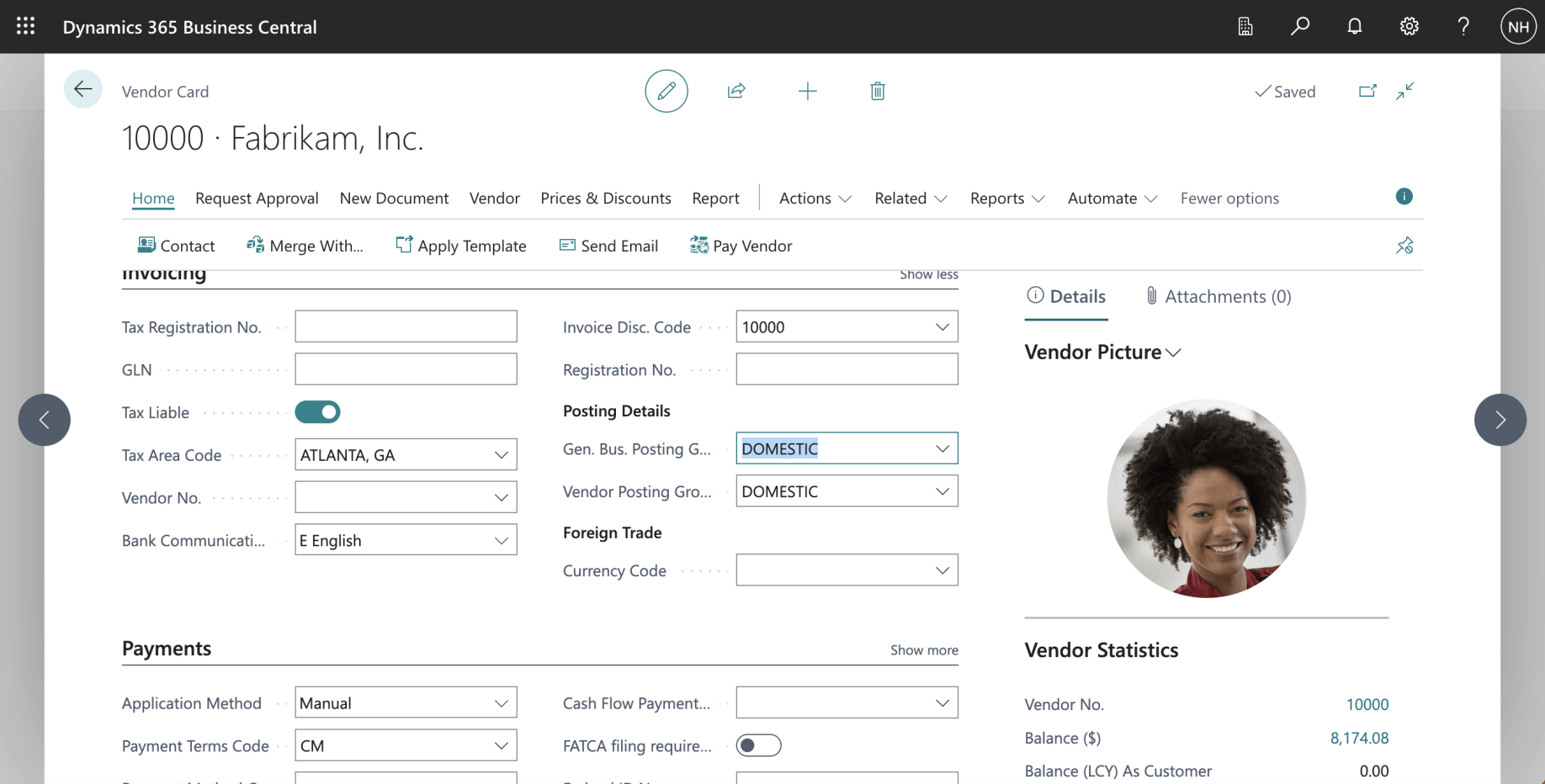This screenshot has width=1545, height=784.
Task: Click the vendor portrait picture
Action: [1207, 499]
